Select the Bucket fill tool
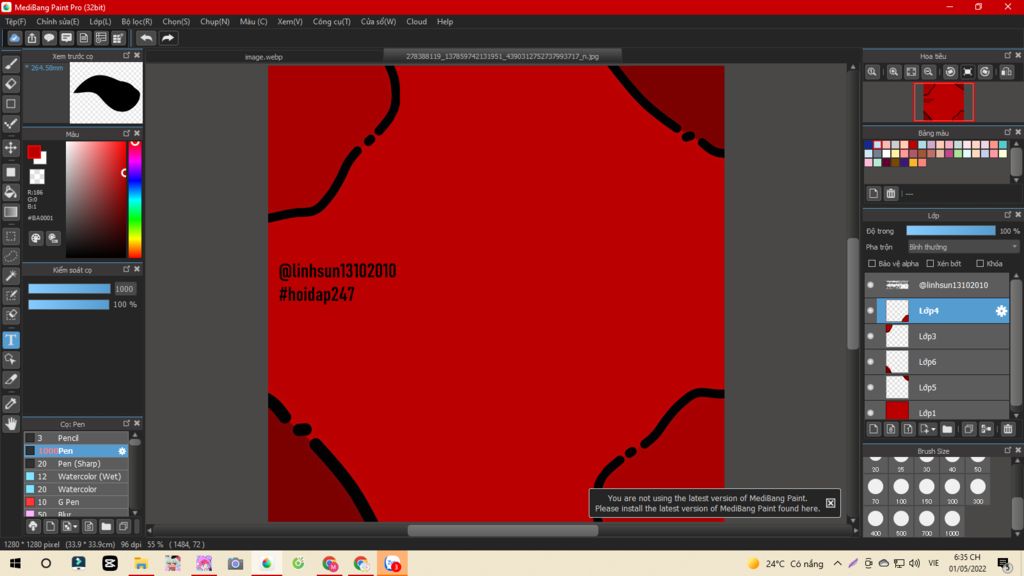The height and width of the screenshot is (576, 1024). click(11, 192)
